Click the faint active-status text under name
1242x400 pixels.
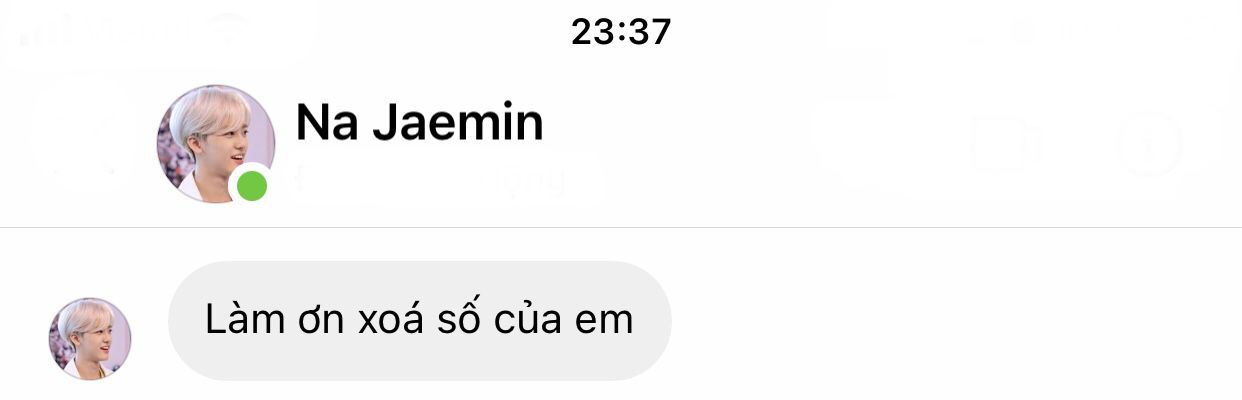click(x=430, y=182)
